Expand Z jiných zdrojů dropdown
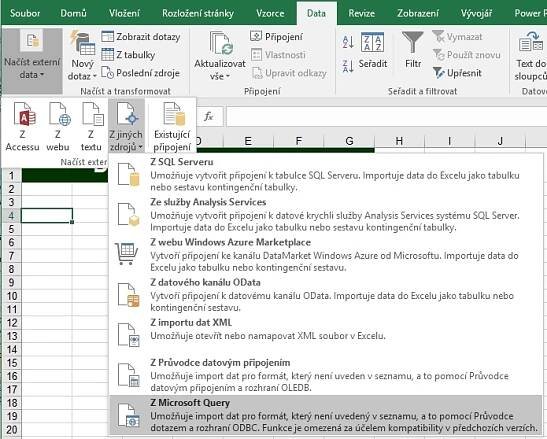The image size is (547, 439). point(126,126)
